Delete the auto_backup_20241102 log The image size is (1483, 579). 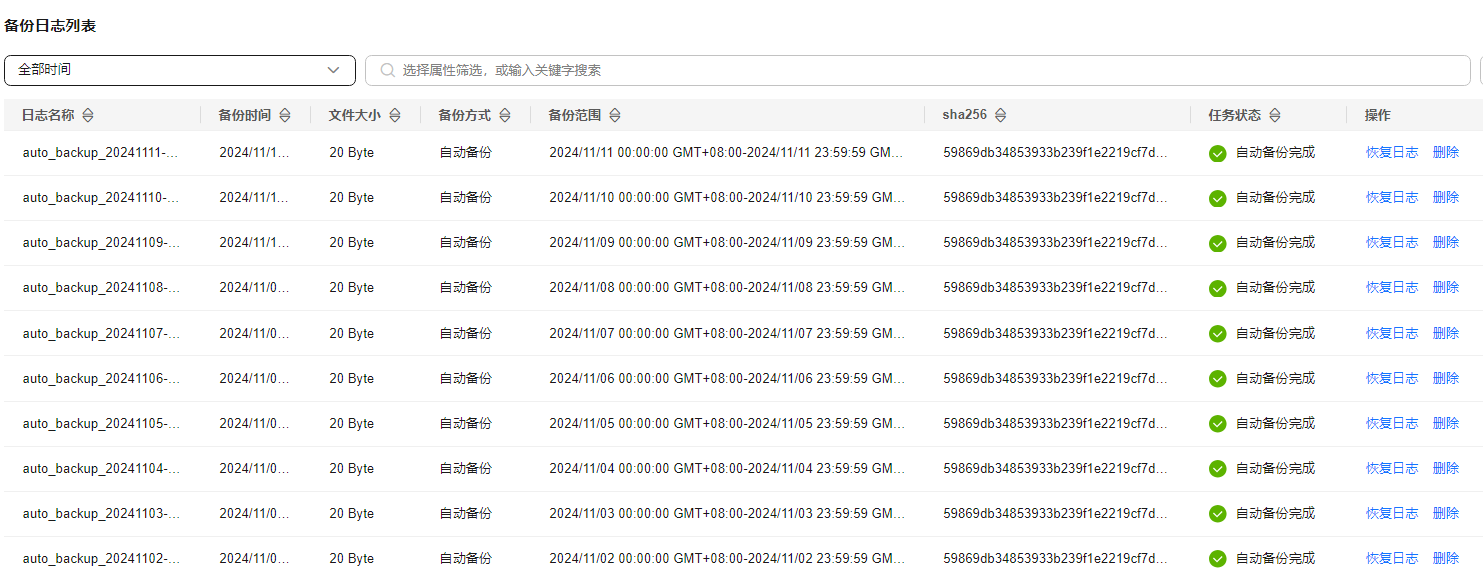tap(1446, 558)
